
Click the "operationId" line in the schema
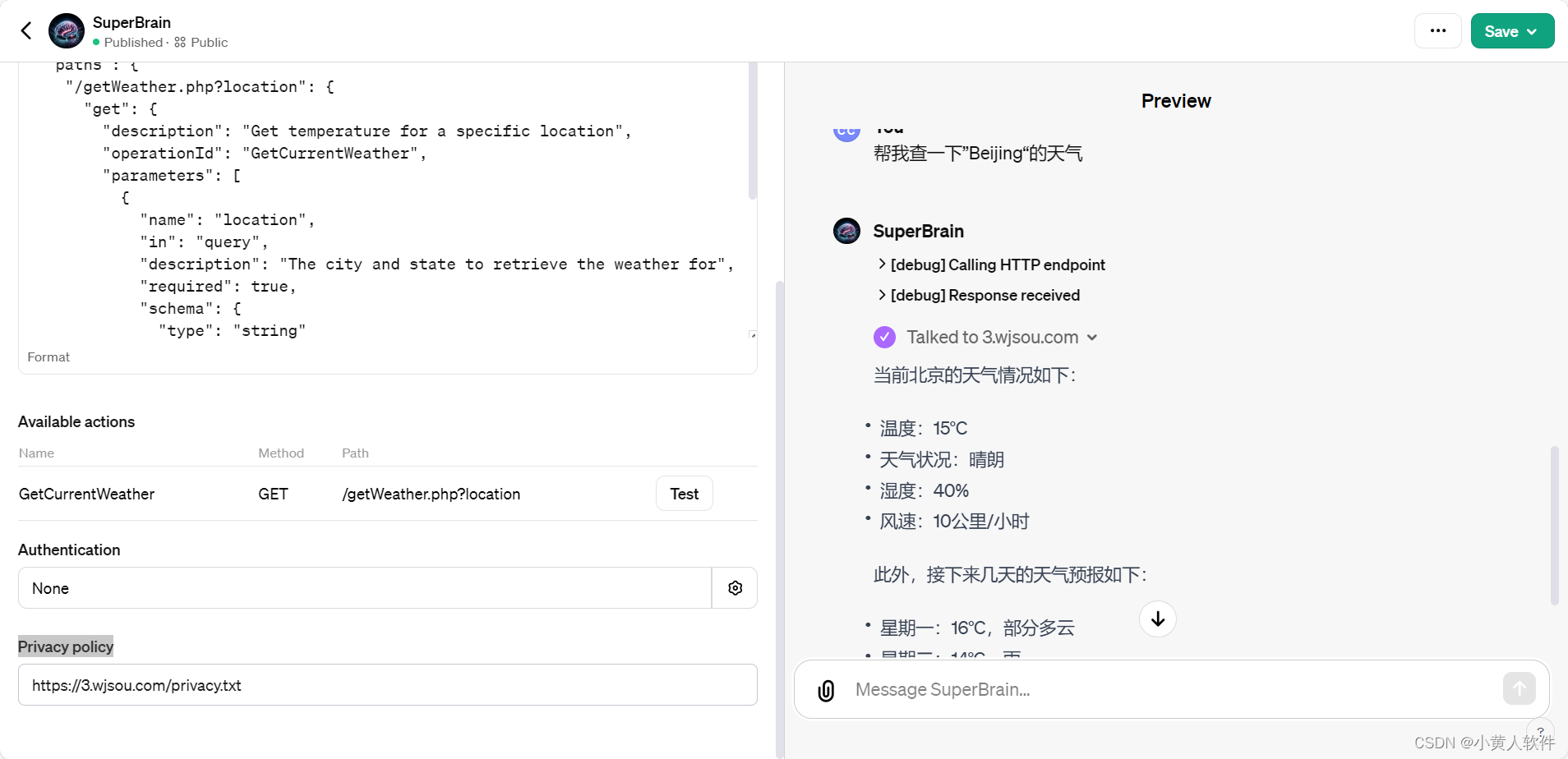(x=265, y=154)
